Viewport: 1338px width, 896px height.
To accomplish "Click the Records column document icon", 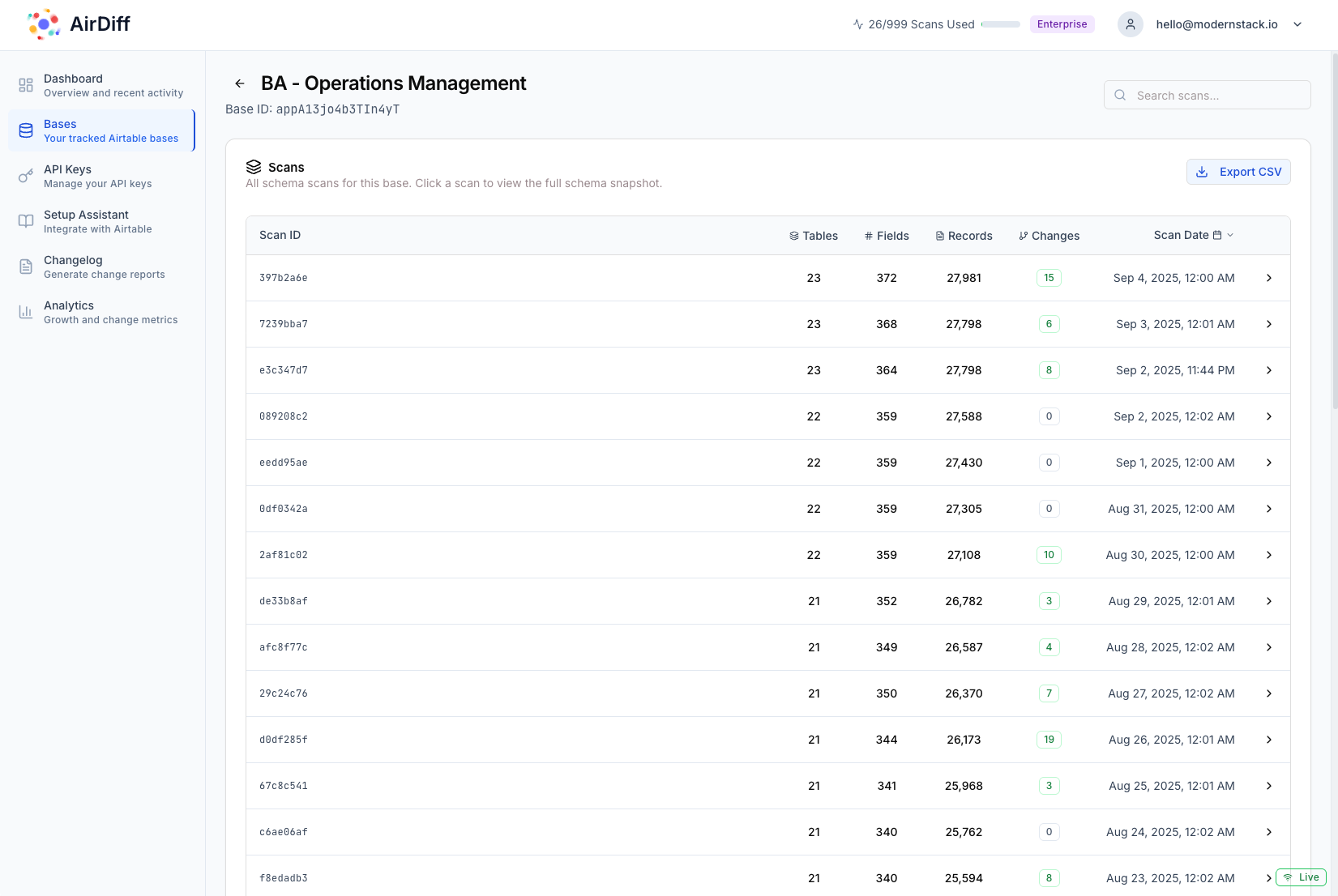I will coord(940,236).
